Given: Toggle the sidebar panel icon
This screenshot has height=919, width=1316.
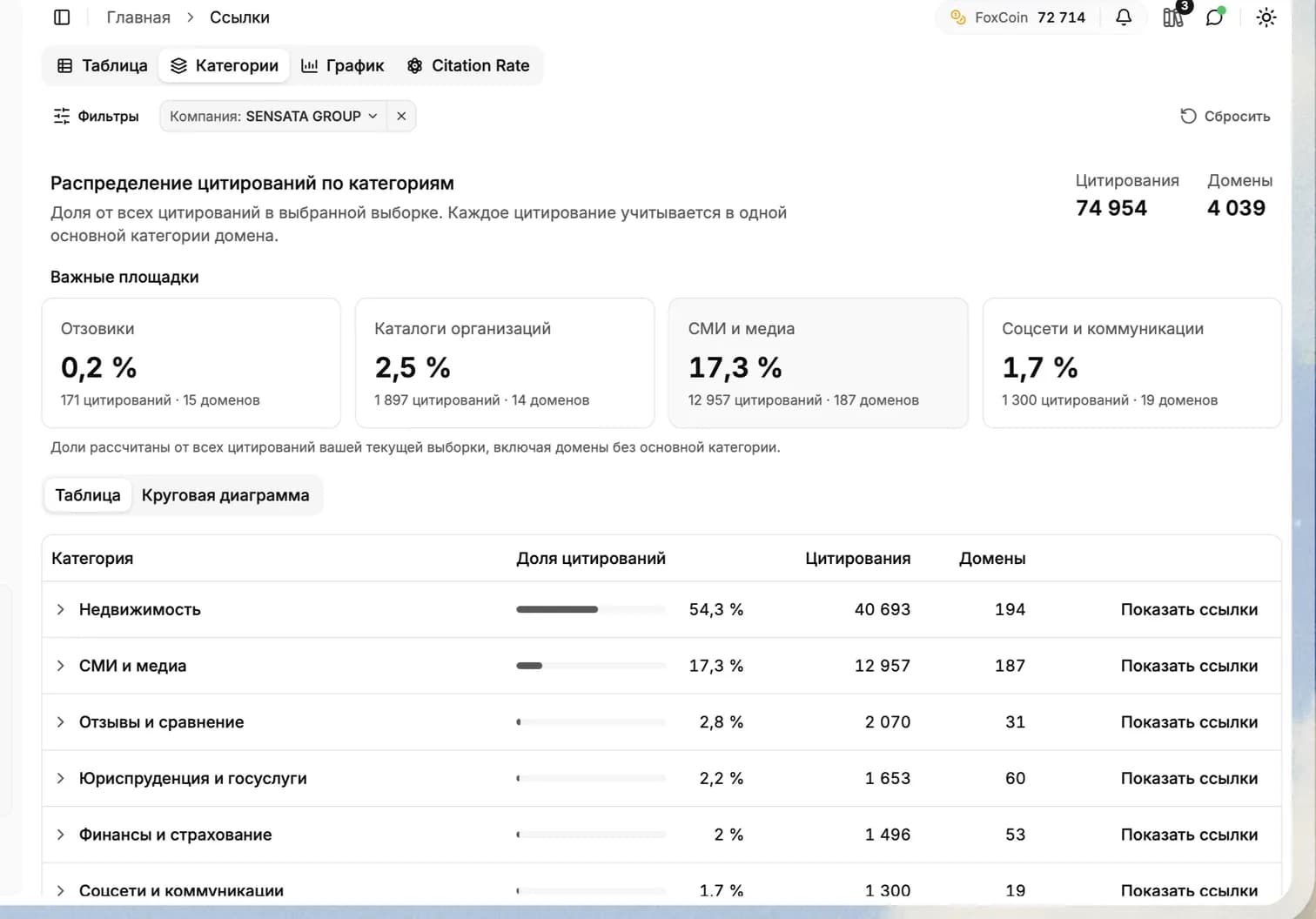Looking at the screenshot, I should coord(62,17).
